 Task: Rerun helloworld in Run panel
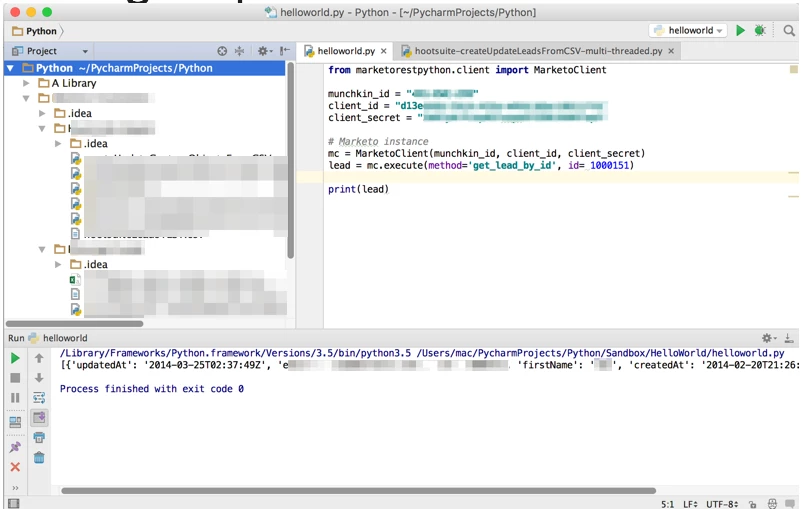coord(15,358)
